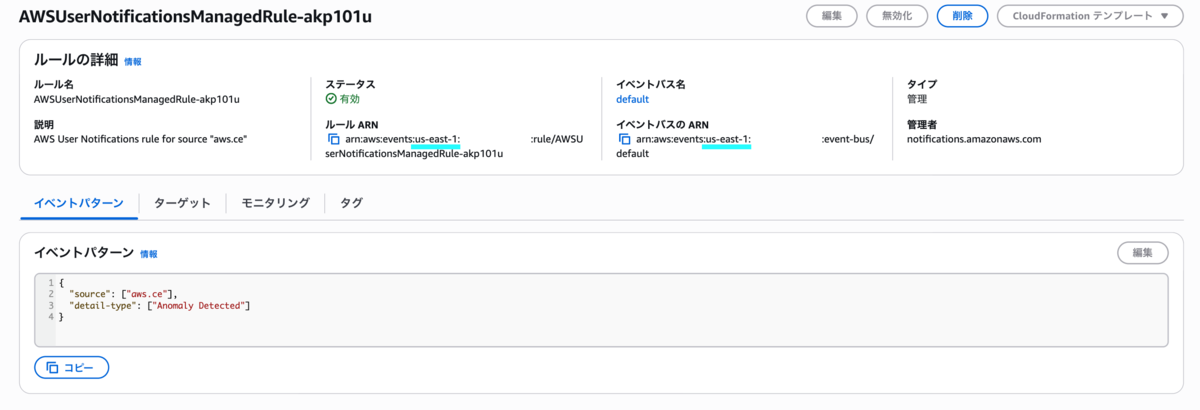Click line number 1 in editor gutter
The height and width of the screenshot is (410, 1200).
click(50, 283)
